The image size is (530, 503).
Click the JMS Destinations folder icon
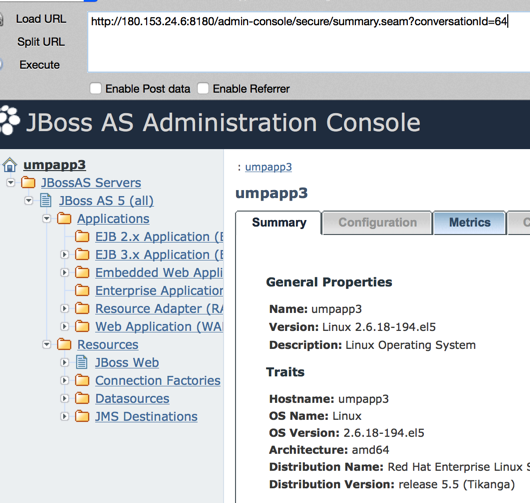coord(82,416)
